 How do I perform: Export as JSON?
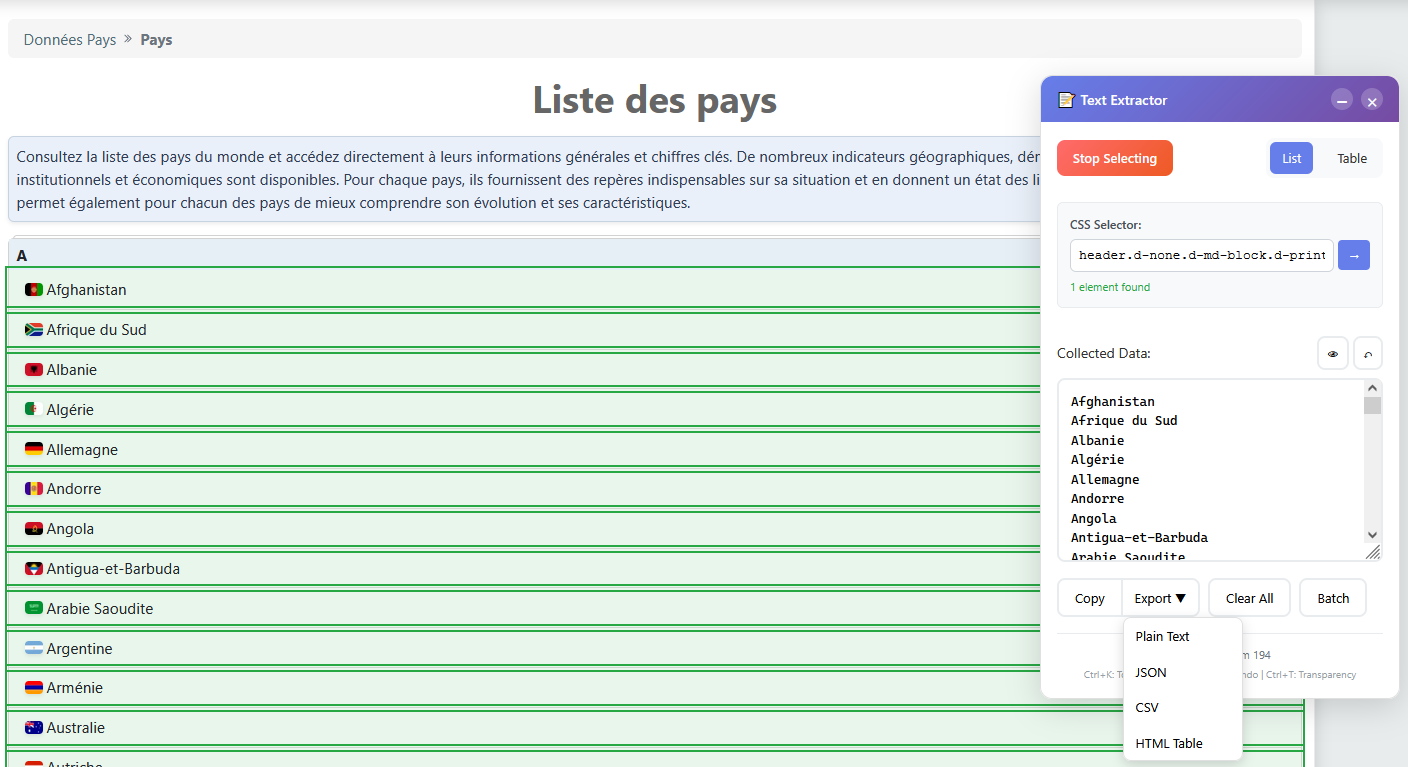point(1183,672)
